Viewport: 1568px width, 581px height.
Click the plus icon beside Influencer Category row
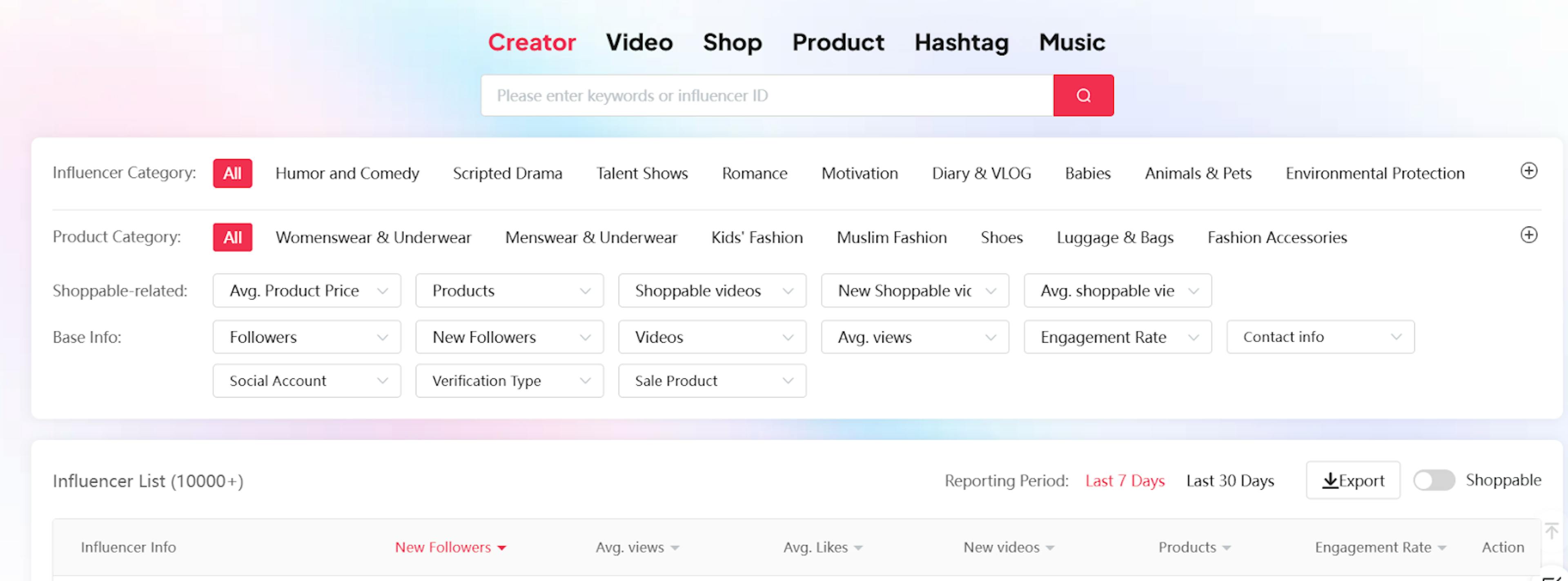[x=1528, y=171]
